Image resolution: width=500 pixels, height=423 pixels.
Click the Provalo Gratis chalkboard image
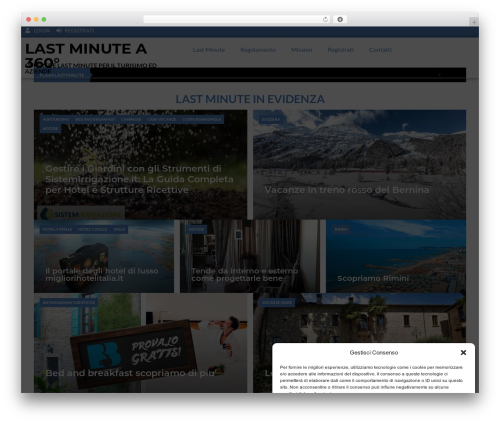(133, 352)
